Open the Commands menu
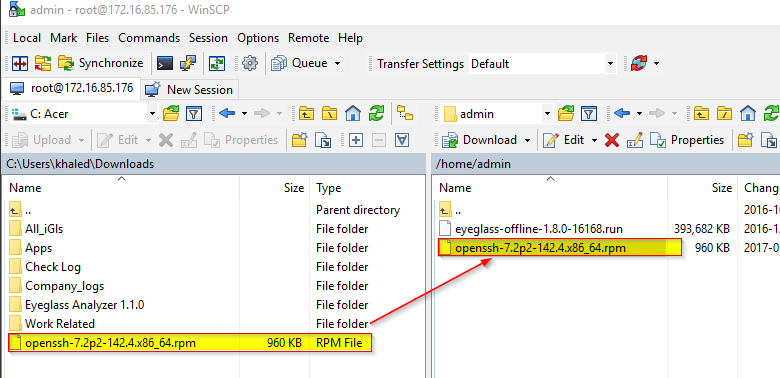 (149, 38)
